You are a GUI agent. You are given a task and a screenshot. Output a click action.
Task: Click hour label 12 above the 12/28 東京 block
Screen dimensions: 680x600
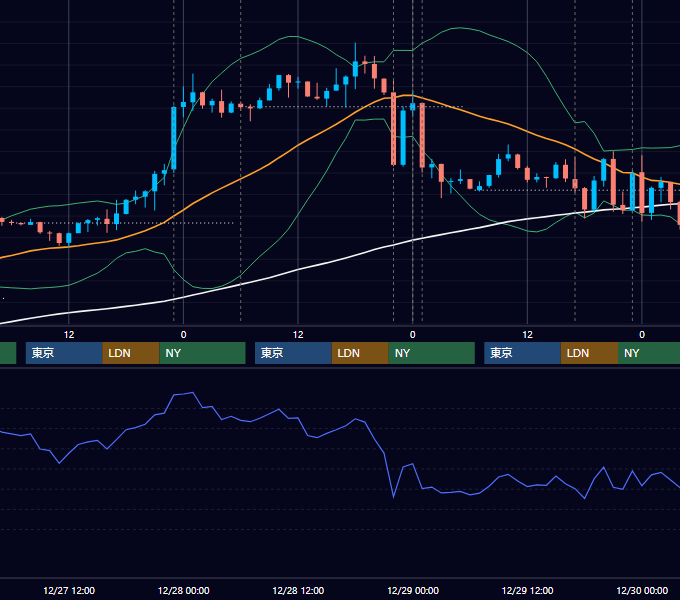[298, 335]
